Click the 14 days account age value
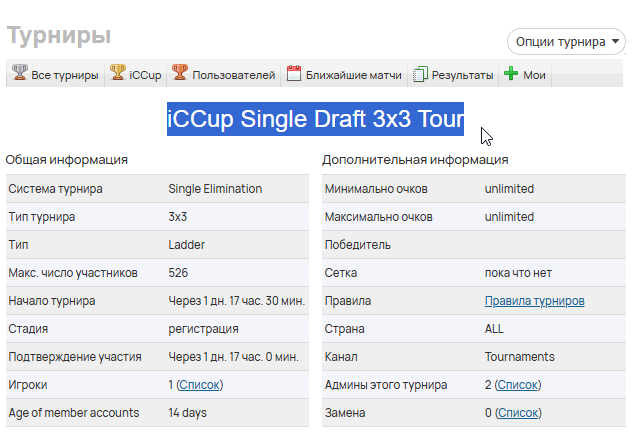The width and height of the screenshot is (644, 439). click(187, 413)
